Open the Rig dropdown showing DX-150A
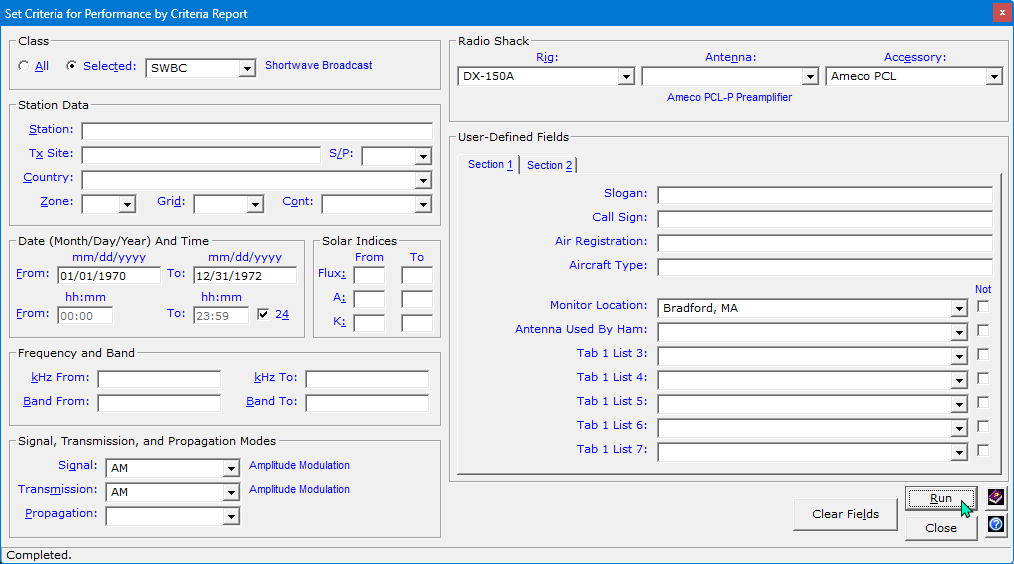The width and height of the screenshot is (1014, 564). click(626, 77)
